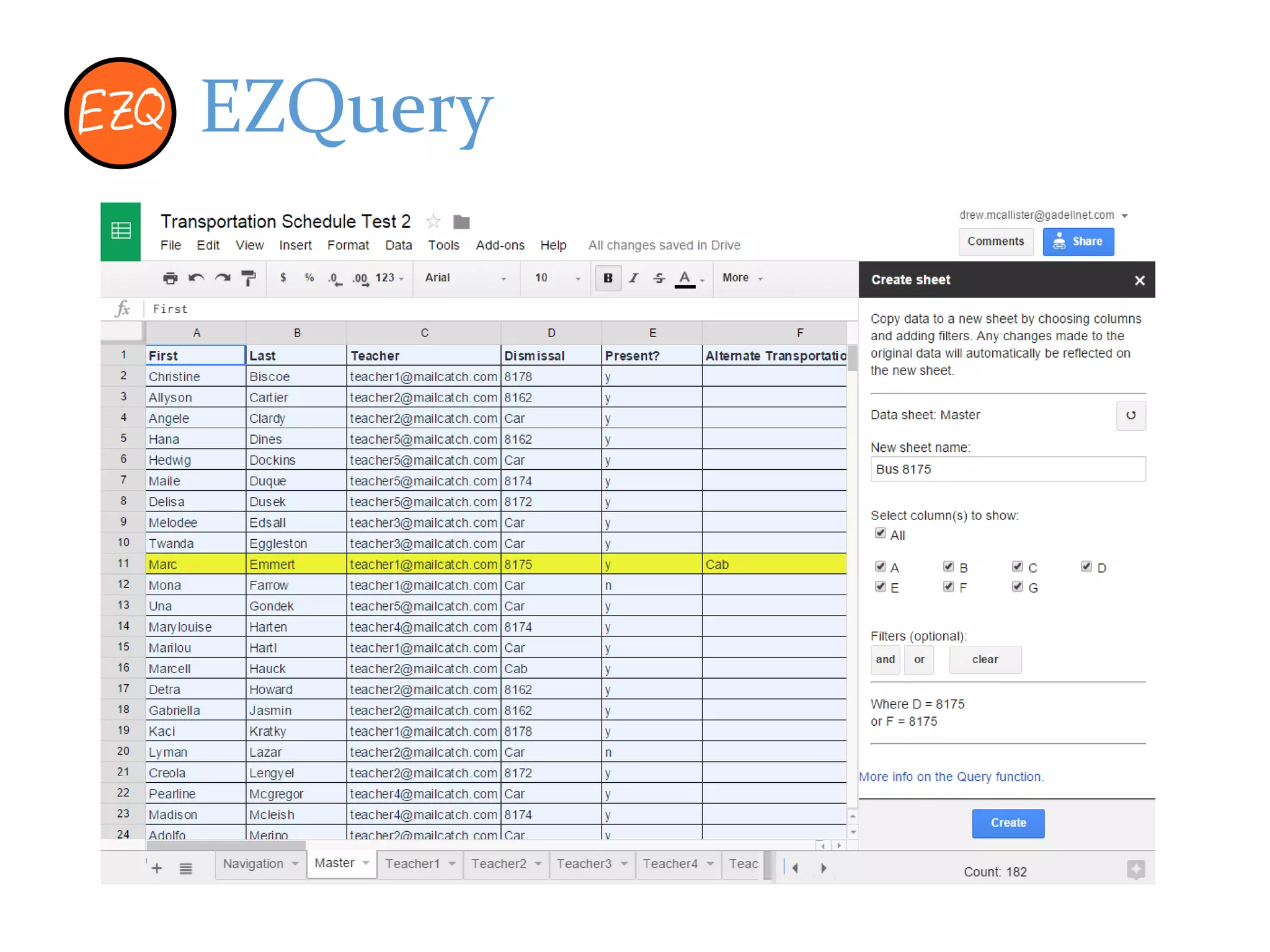
Task: Uncheck column A checkbox
Action: 880,566
